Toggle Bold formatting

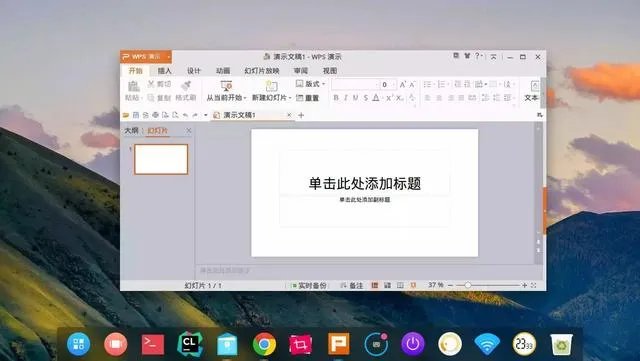[x=336, y=98]
